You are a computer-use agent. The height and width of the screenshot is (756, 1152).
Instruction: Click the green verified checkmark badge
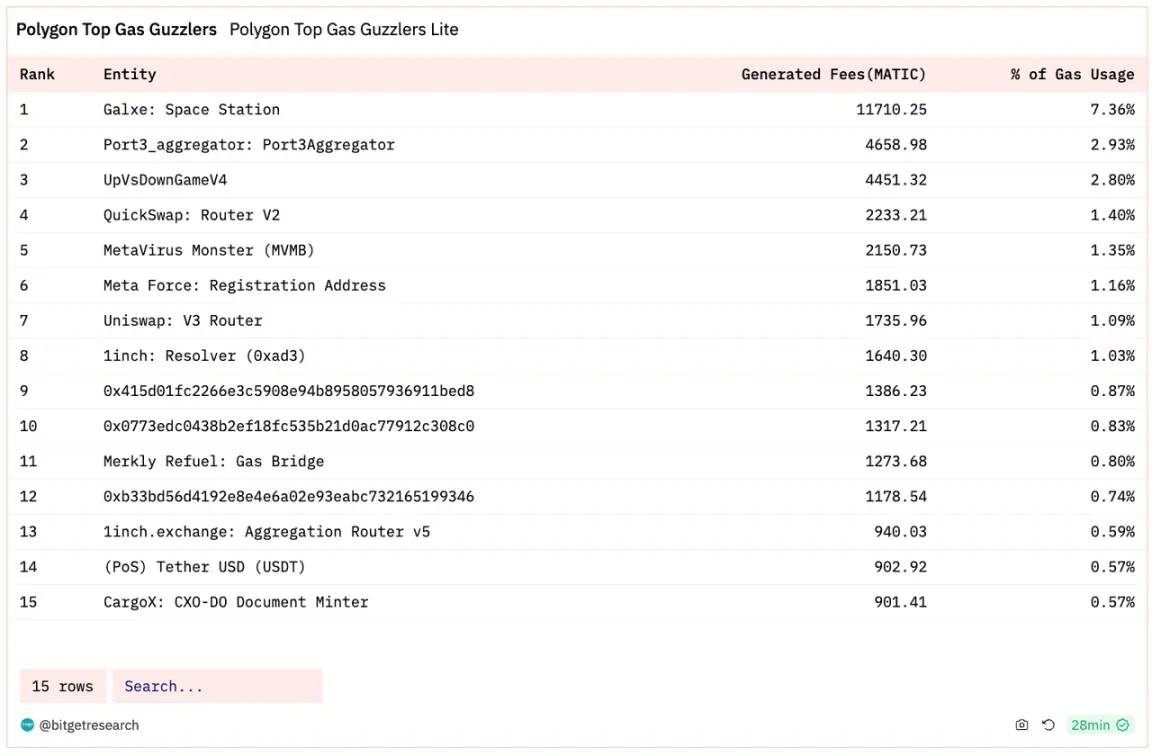point(1123,725)
